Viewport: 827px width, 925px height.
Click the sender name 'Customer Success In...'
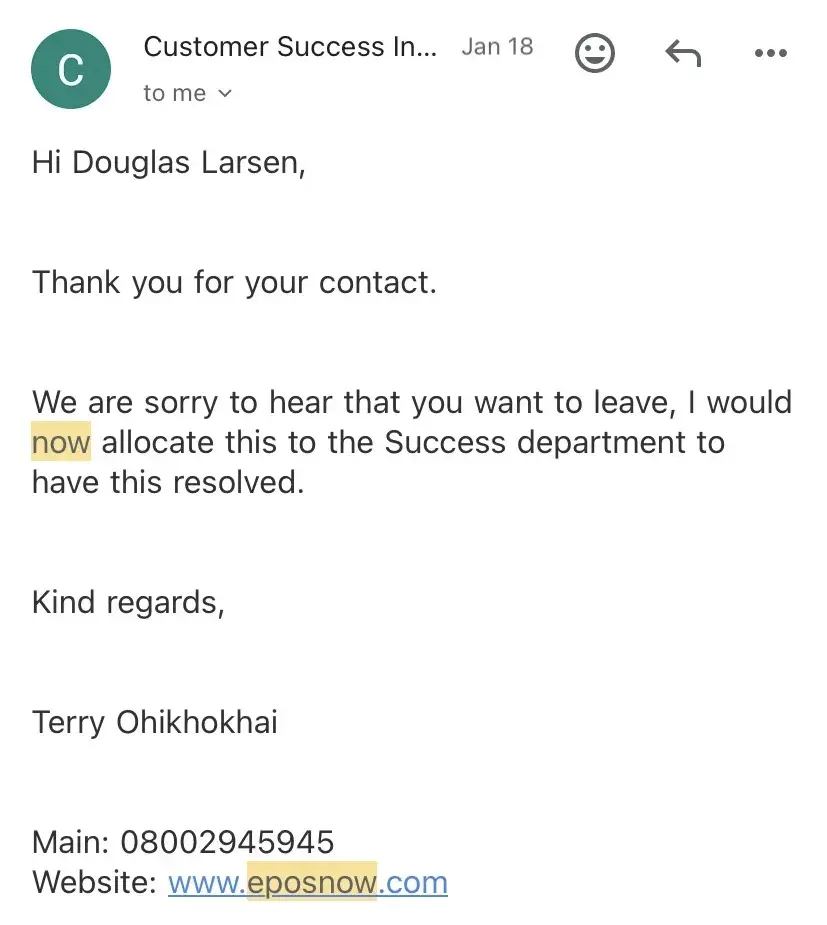pyautogui.click(x=290, y=47)
